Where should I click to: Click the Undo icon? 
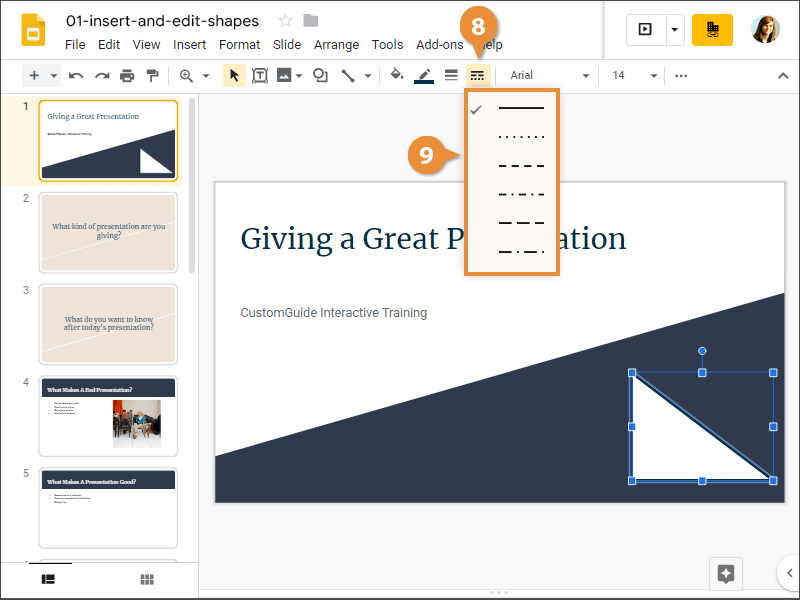coord(76,76)
